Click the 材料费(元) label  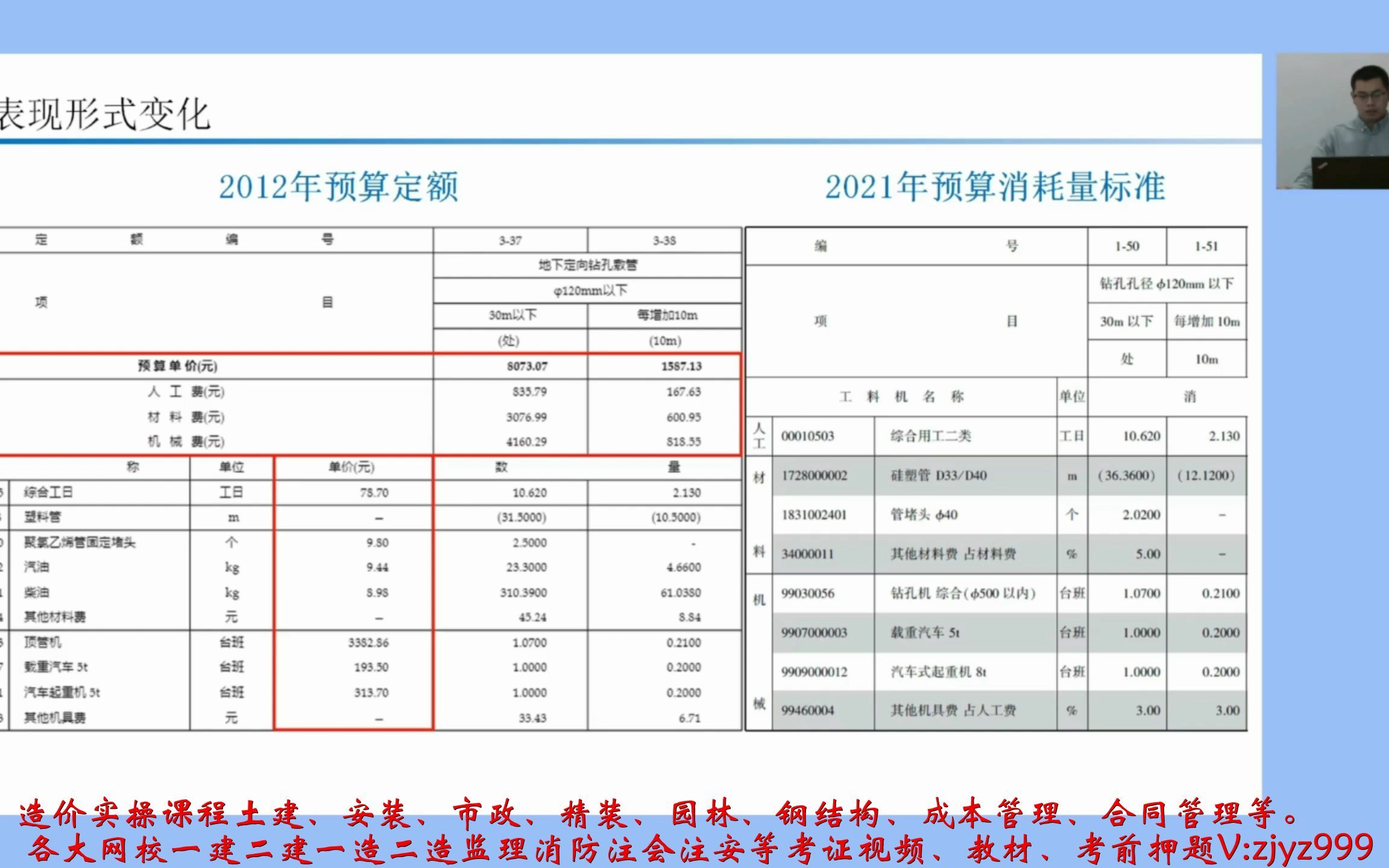(186, 417)
